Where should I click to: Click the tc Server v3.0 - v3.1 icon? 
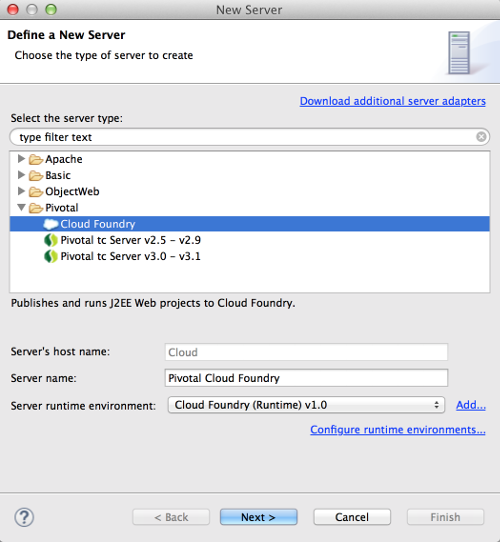coord(50,256)
